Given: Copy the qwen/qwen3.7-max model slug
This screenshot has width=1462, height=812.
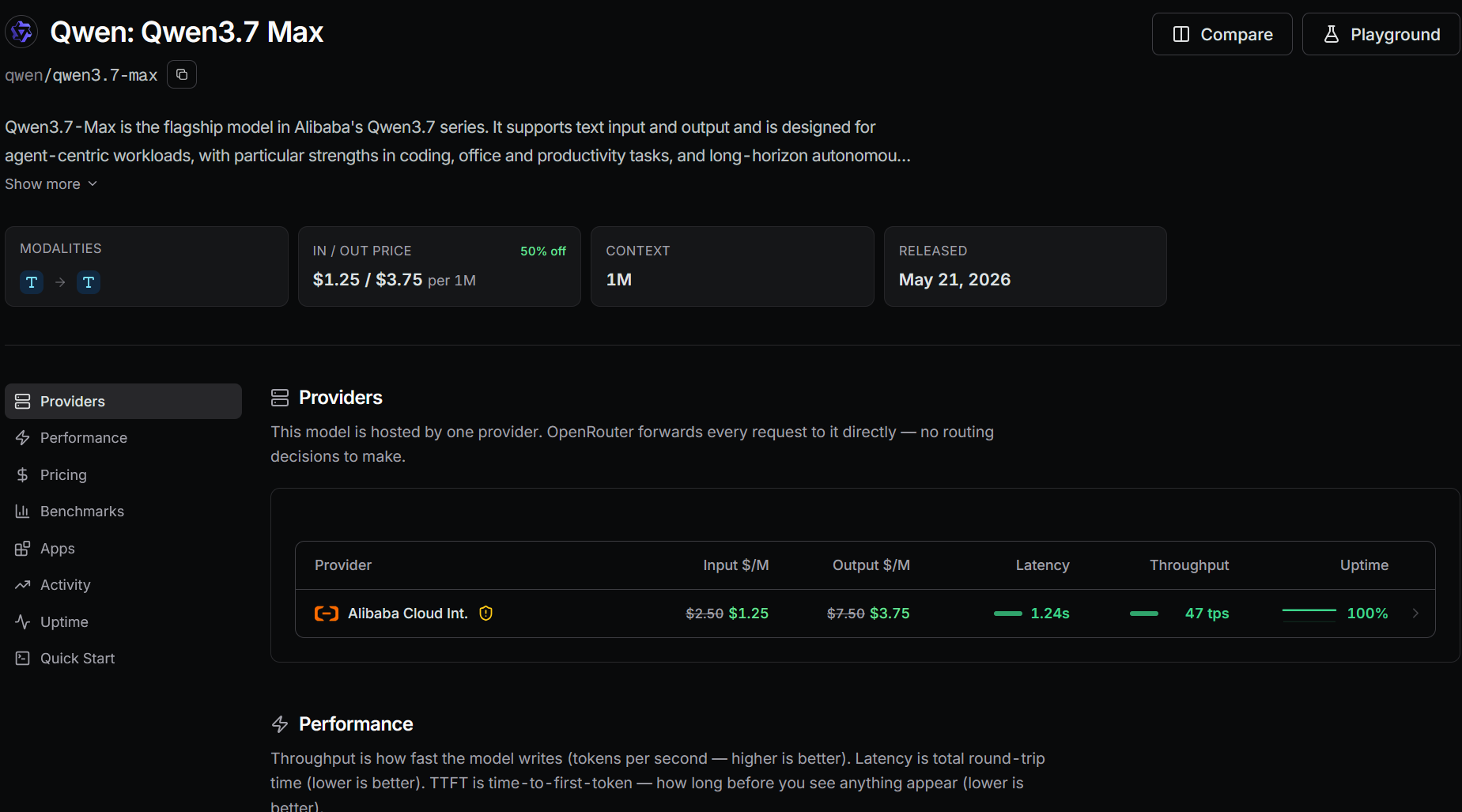Looking at the screenshot, I should pos(182,74).
